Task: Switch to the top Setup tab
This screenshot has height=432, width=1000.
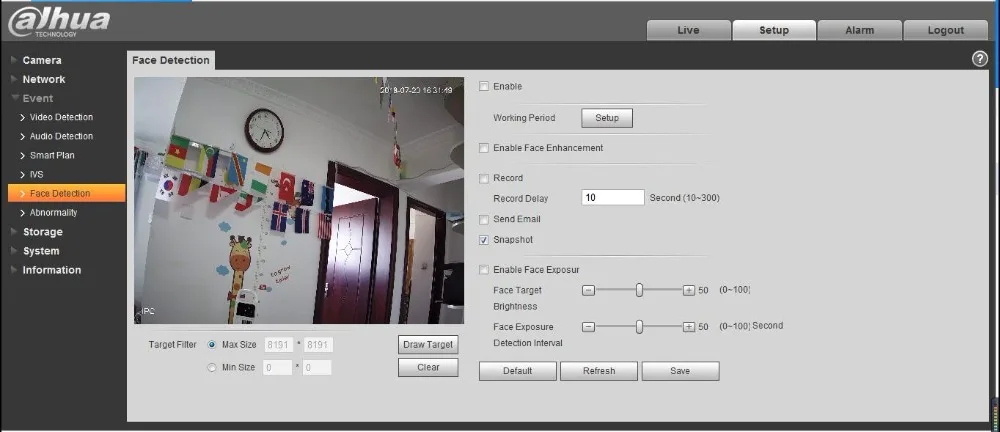Action: 774,30
